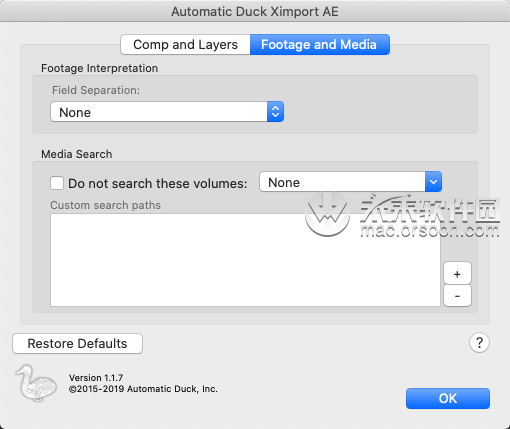This screenshot has height=429, width=510.
Task: Switch to the Comp and Layers tab
Action: 185,45
